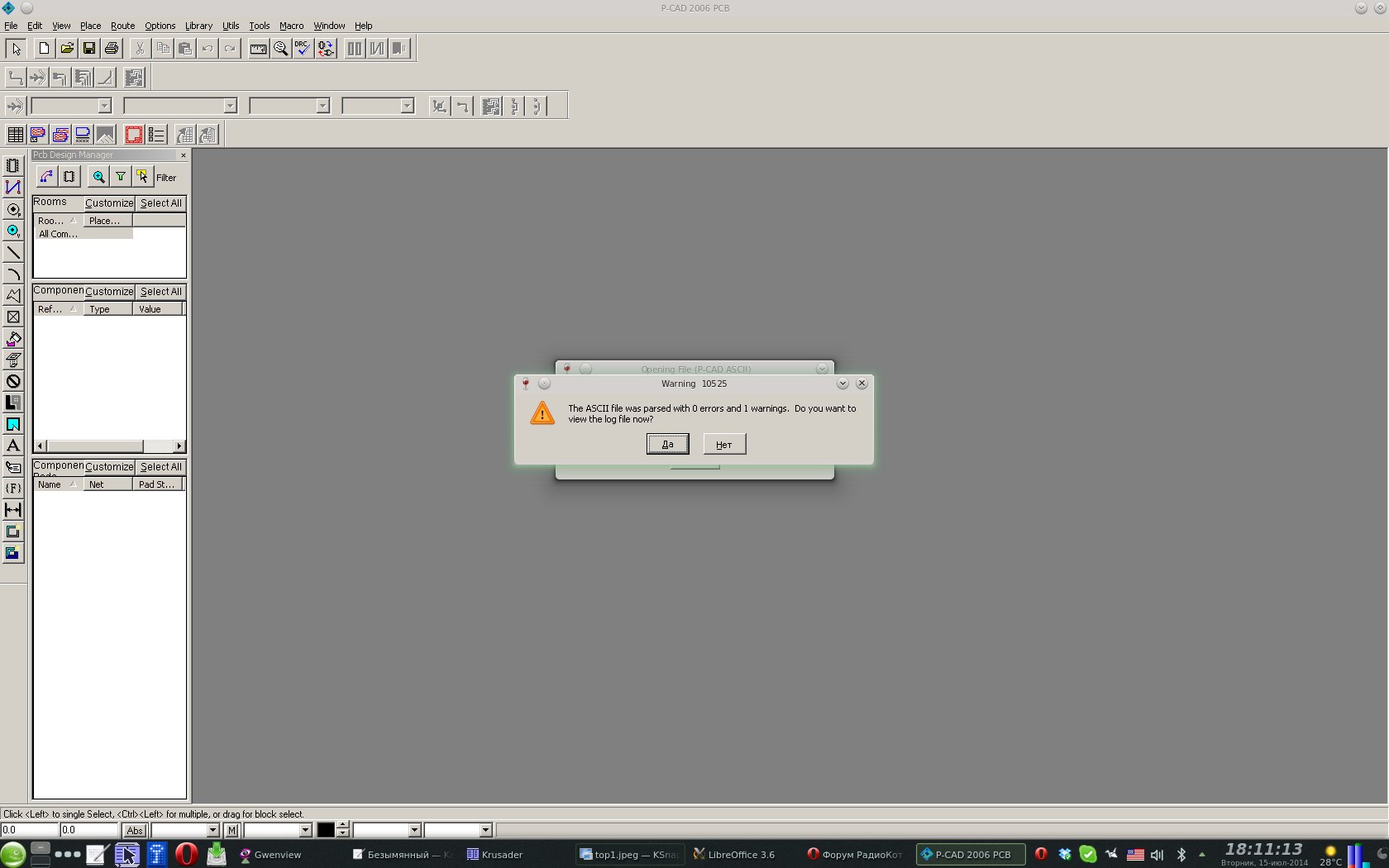Open the Route menu
Viewport: 1389px width, 868px height.
(x=122, y=26)
